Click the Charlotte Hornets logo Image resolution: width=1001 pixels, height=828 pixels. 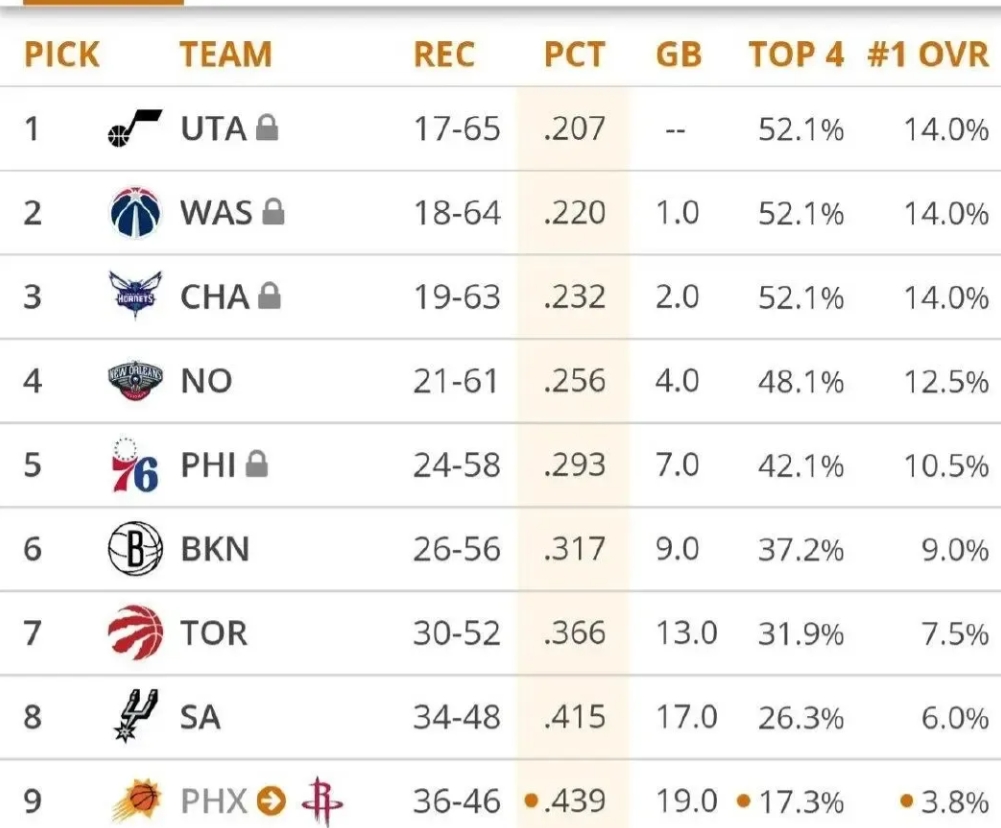[x=135, y=296]
